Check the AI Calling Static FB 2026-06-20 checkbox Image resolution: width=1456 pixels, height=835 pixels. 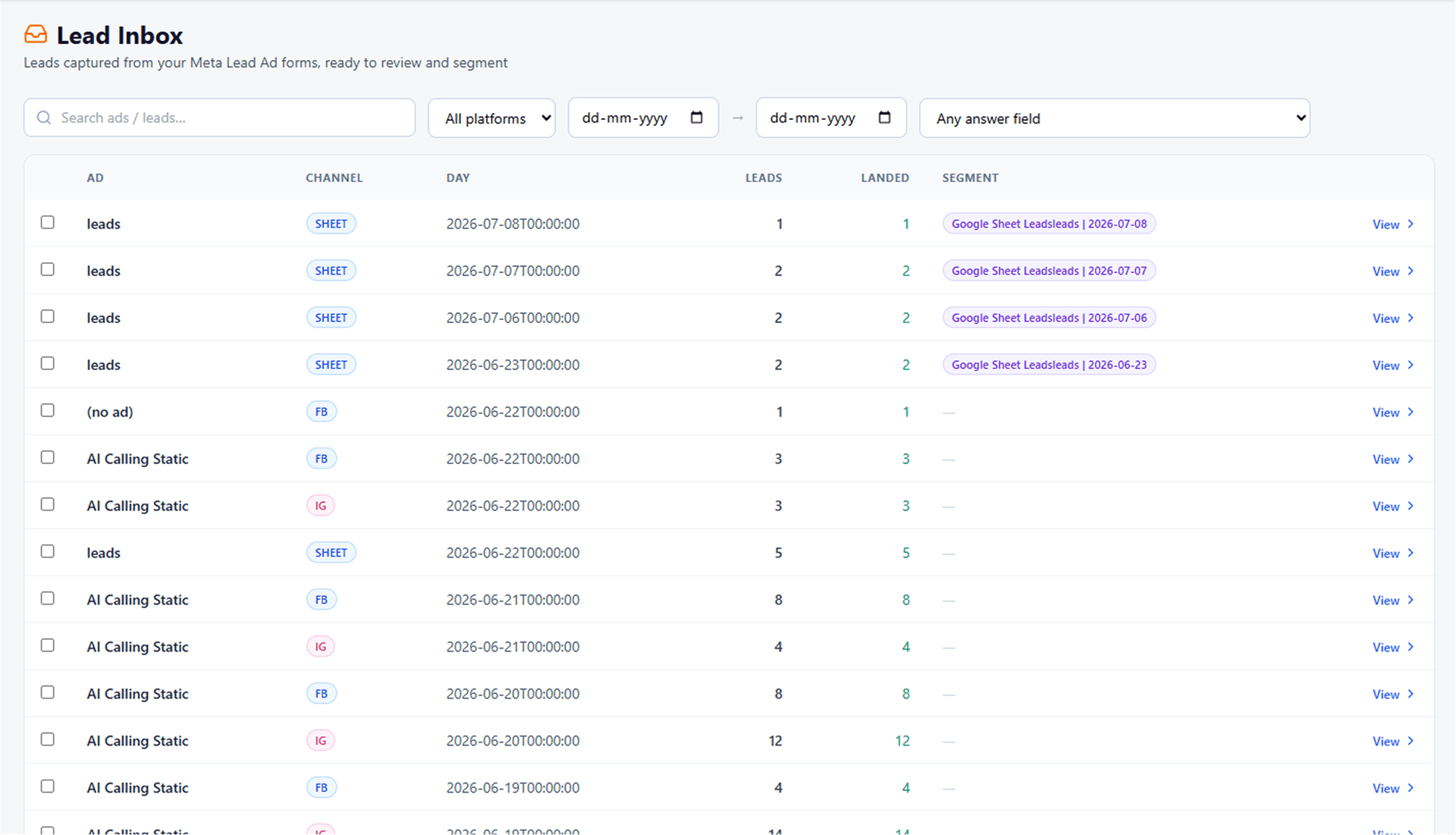point(48,692)
